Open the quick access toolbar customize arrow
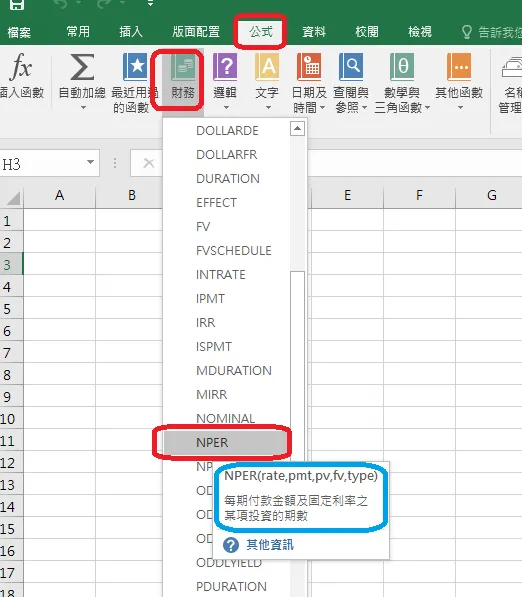The height and width of the screenshot is (597, 522). tap(150, 3)
